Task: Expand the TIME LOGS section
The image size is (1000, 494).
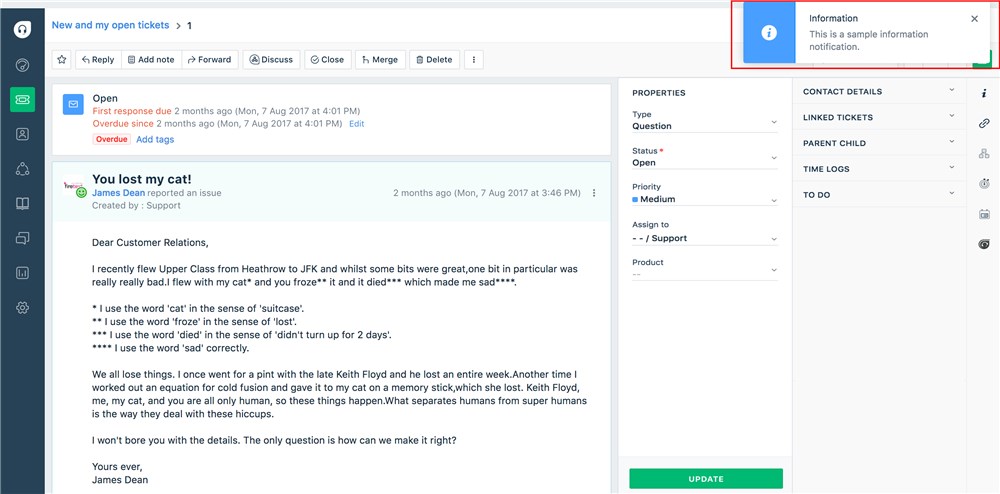Action: pyautogui.click(x=879, y=169)
